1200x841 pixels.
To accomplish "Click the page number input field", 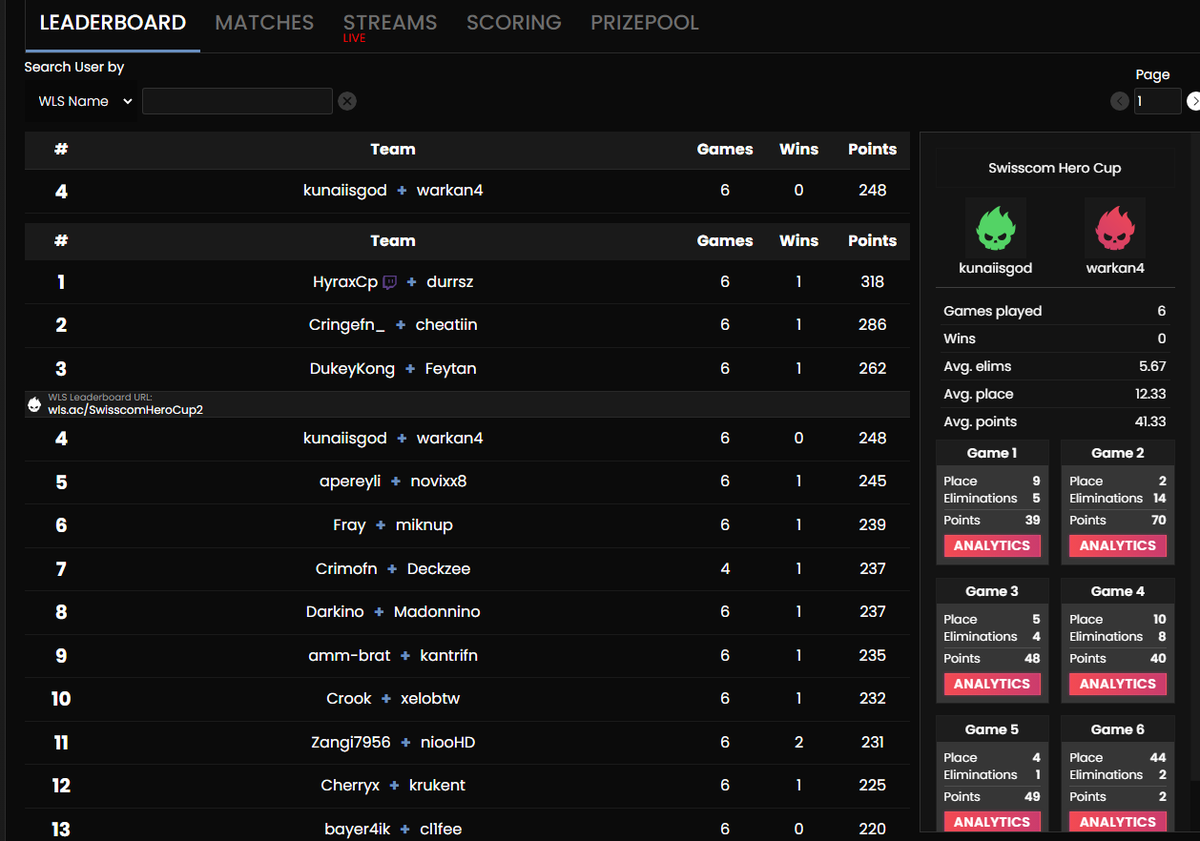I will 1158,101.
